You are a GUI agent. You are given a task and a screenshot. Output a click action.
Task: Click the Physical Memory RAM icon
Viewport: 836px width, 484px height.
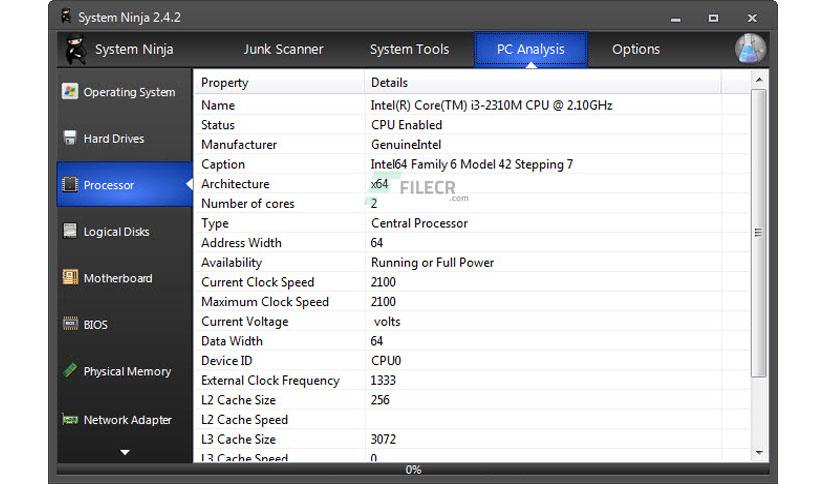pyautogui.click(x=70, y=370)
